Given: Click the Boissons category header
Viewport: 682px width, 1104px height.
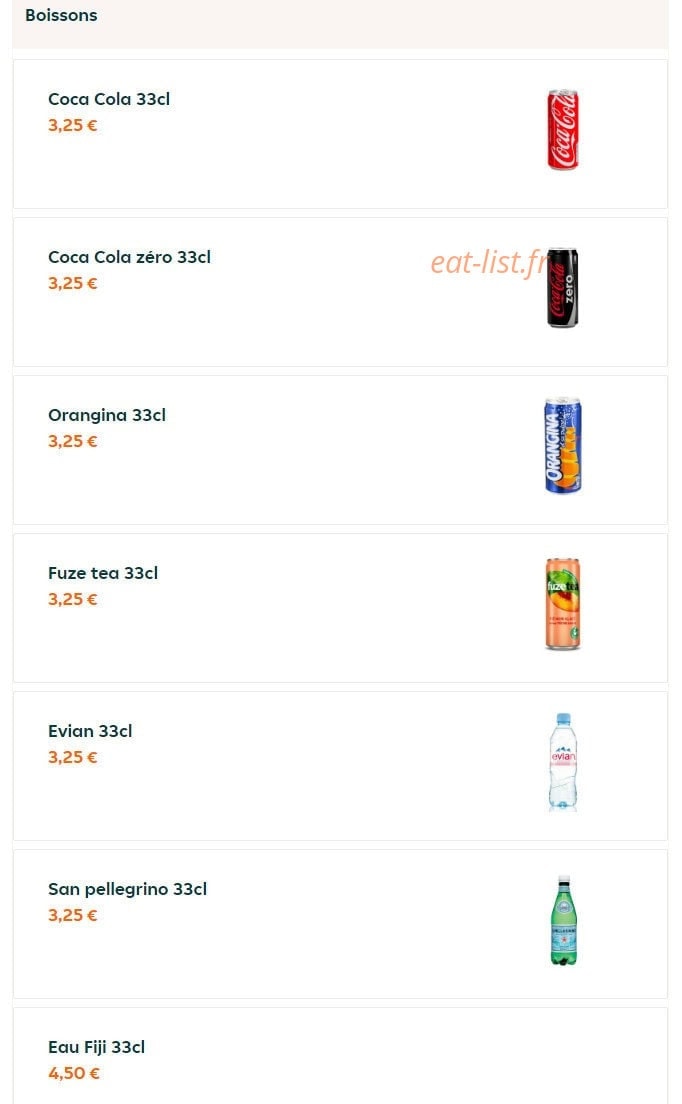Looking at the screenshot, I should (x=61, y=15).
